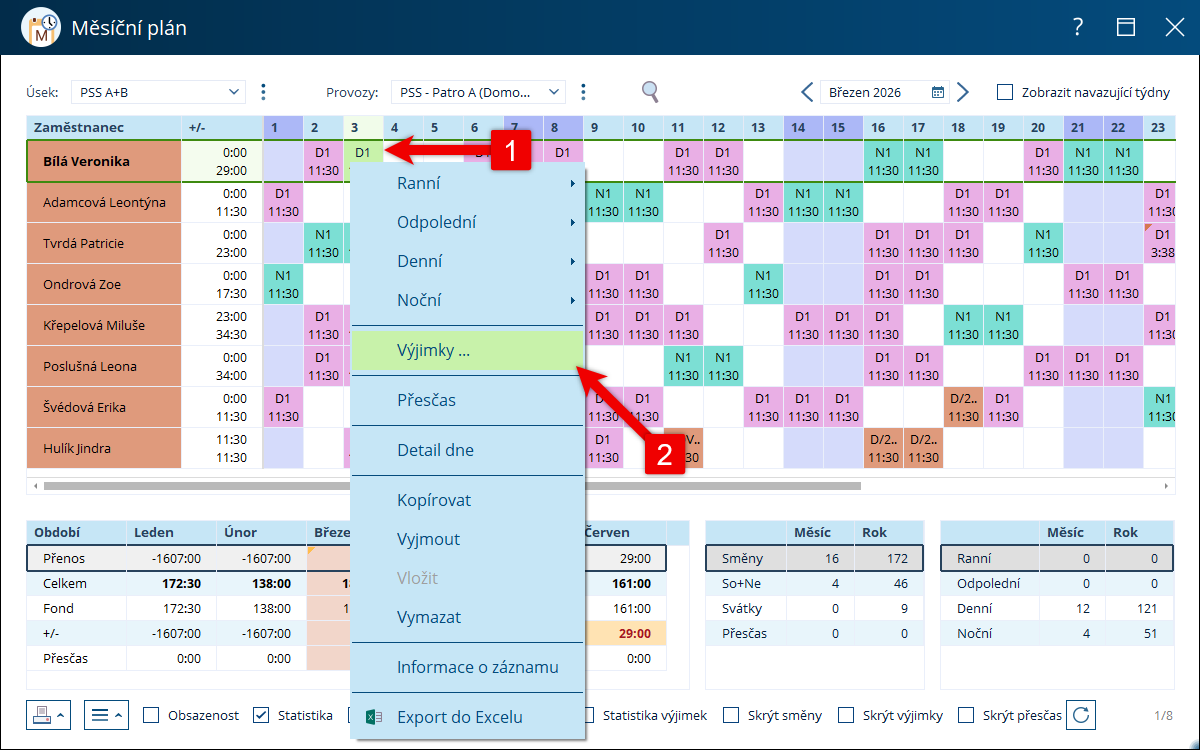The height and width of the screenshot is (750, 1200).
Task: Uncheck Statistika checkbox
Action: tap(261, 715)
